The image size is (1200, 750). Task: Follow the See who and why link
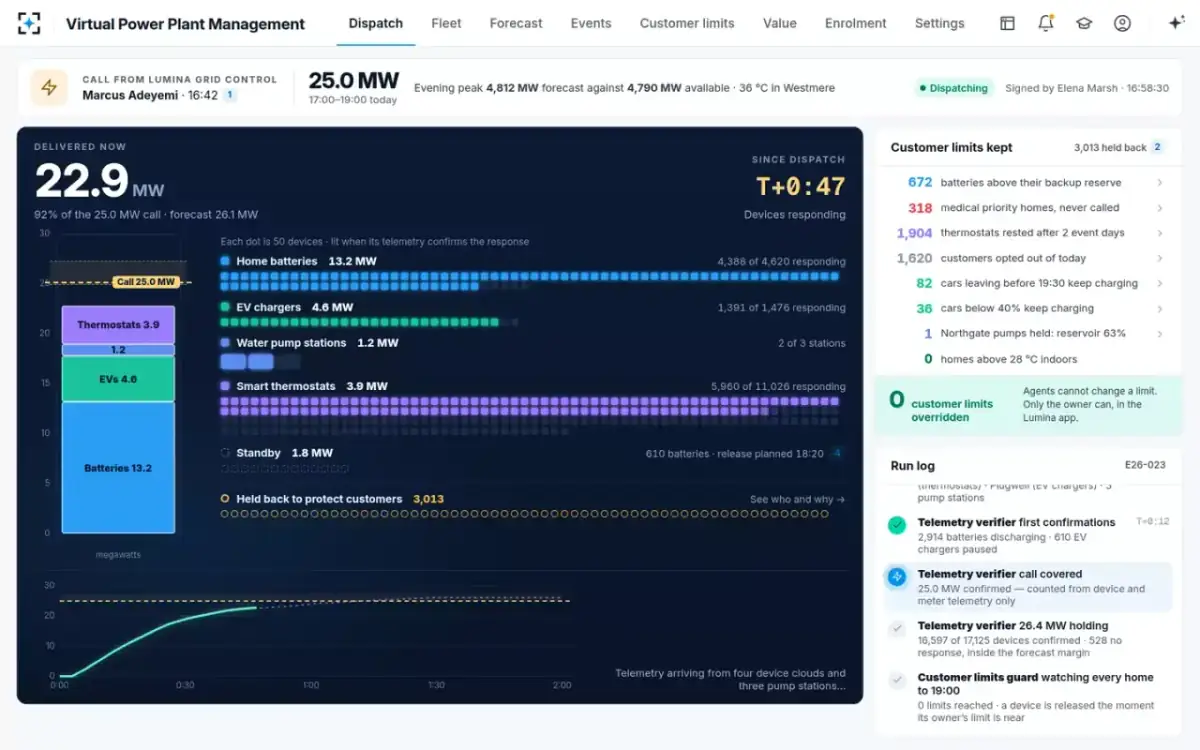pyautogui.click(x=797, y=499)
